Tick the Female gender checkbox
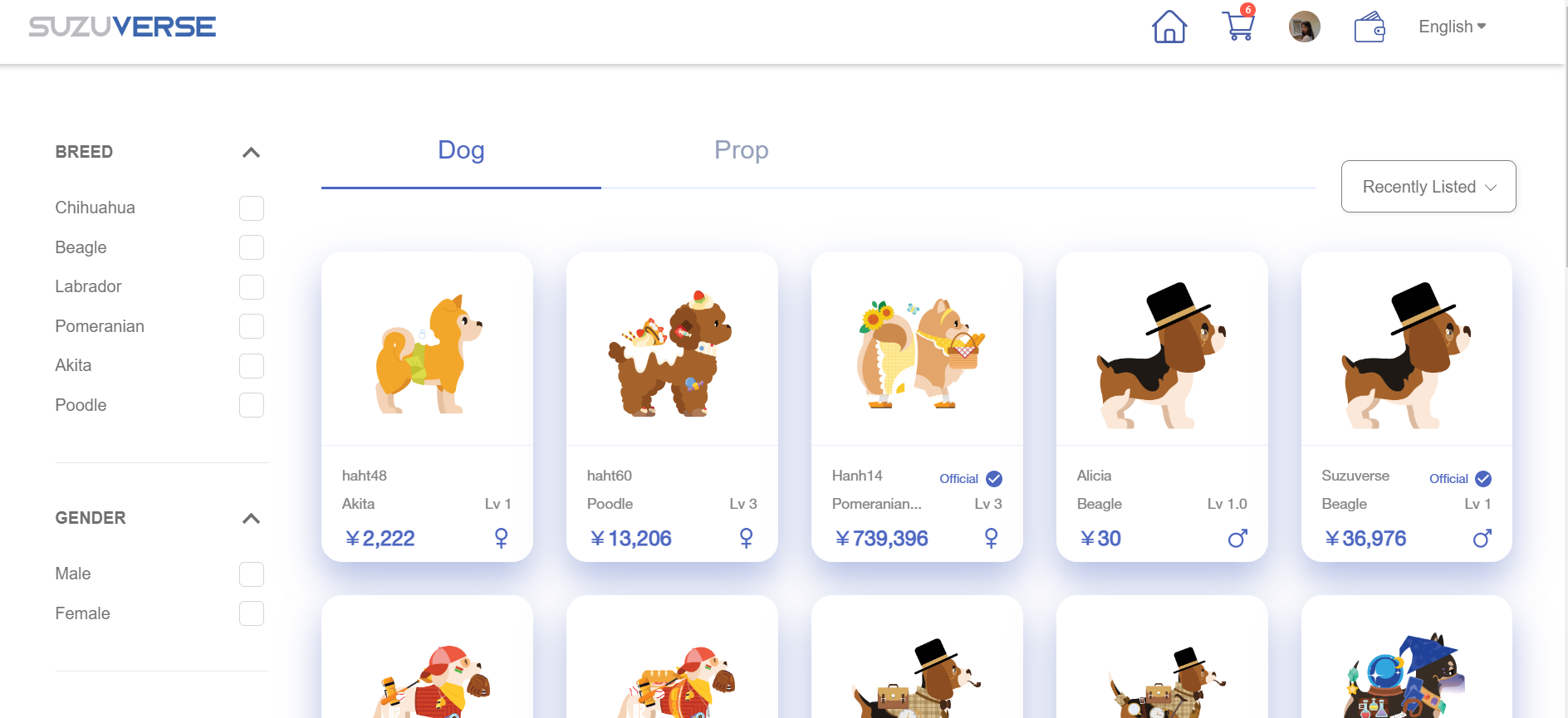1568x718 pixels. (x=251, y=613)
